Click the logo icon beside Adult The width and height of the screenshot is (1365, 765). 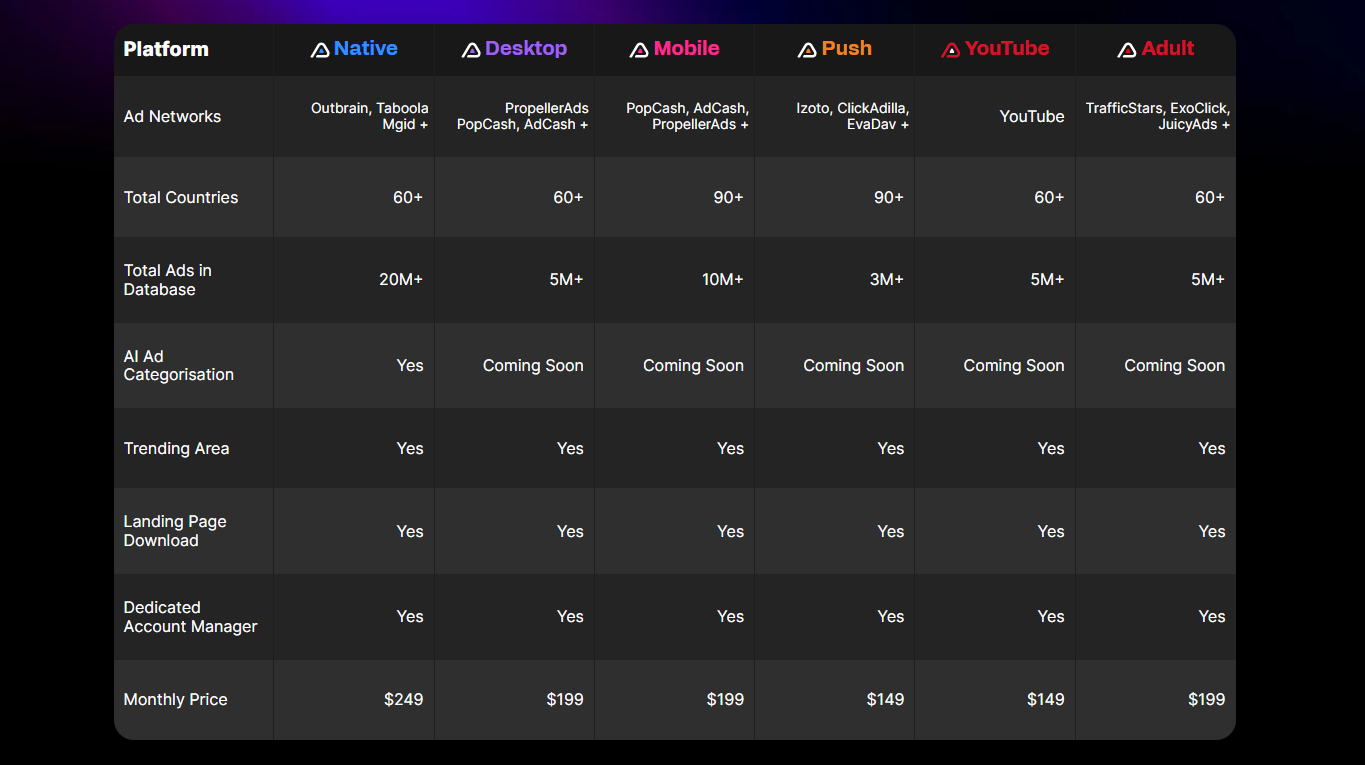tap(1127, 50)
